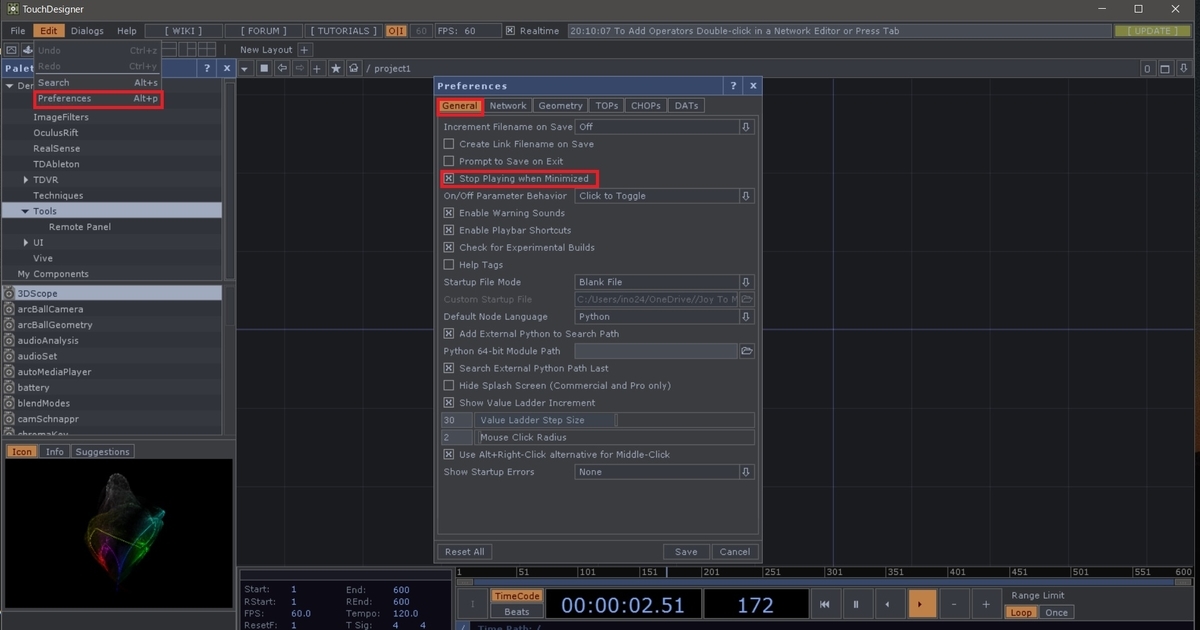Open the FORUM link button

coord(264,31)
